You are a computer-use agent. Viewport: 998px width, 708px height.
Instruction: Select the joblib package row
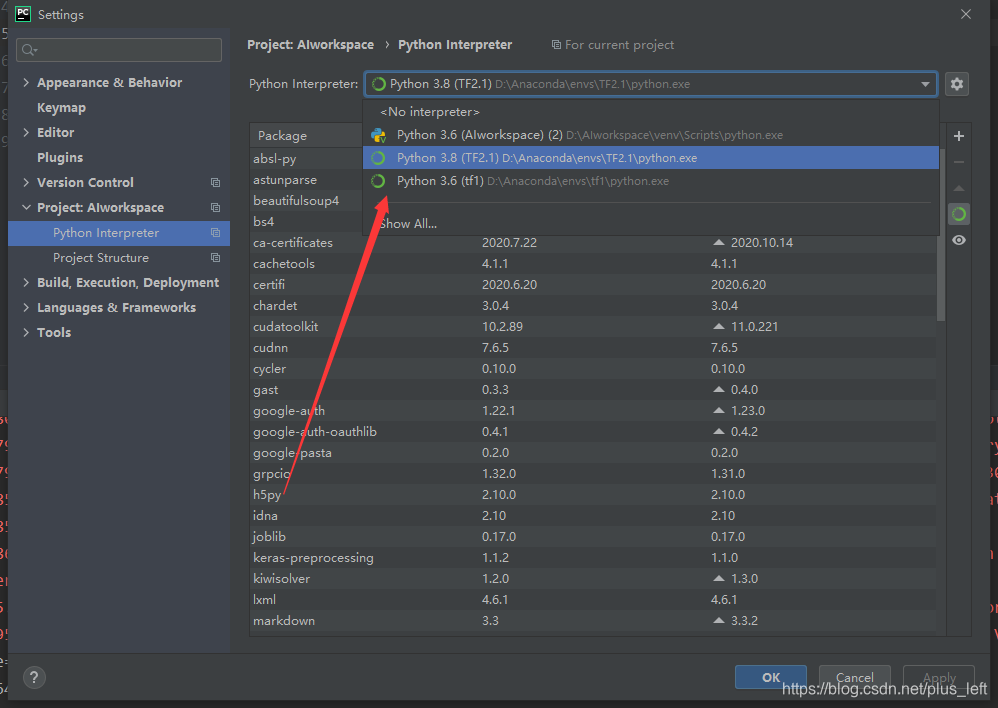(593, 537)
